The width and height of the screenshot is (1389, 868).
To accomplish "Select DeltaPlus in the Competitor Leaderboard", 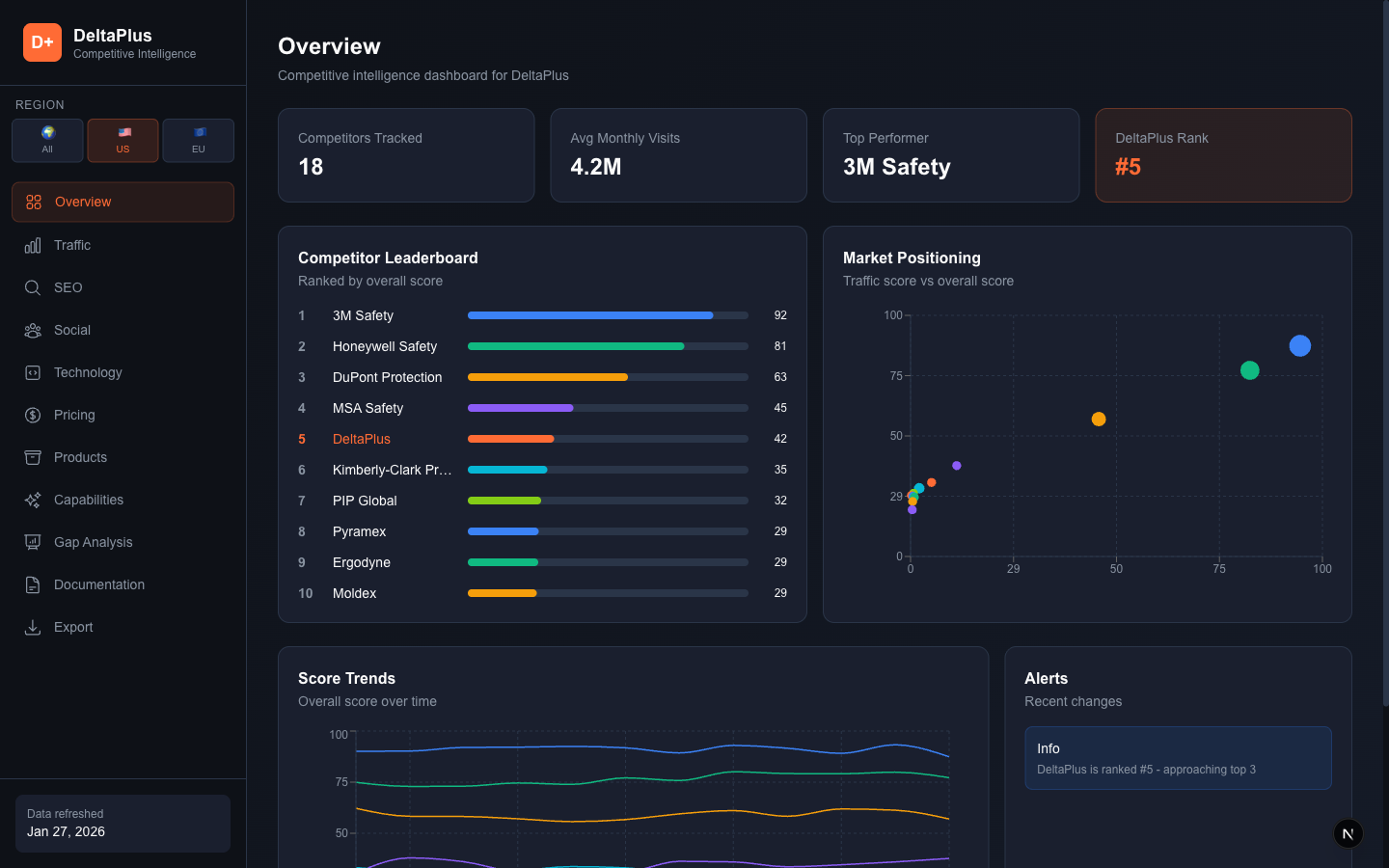I will [361, 439].
